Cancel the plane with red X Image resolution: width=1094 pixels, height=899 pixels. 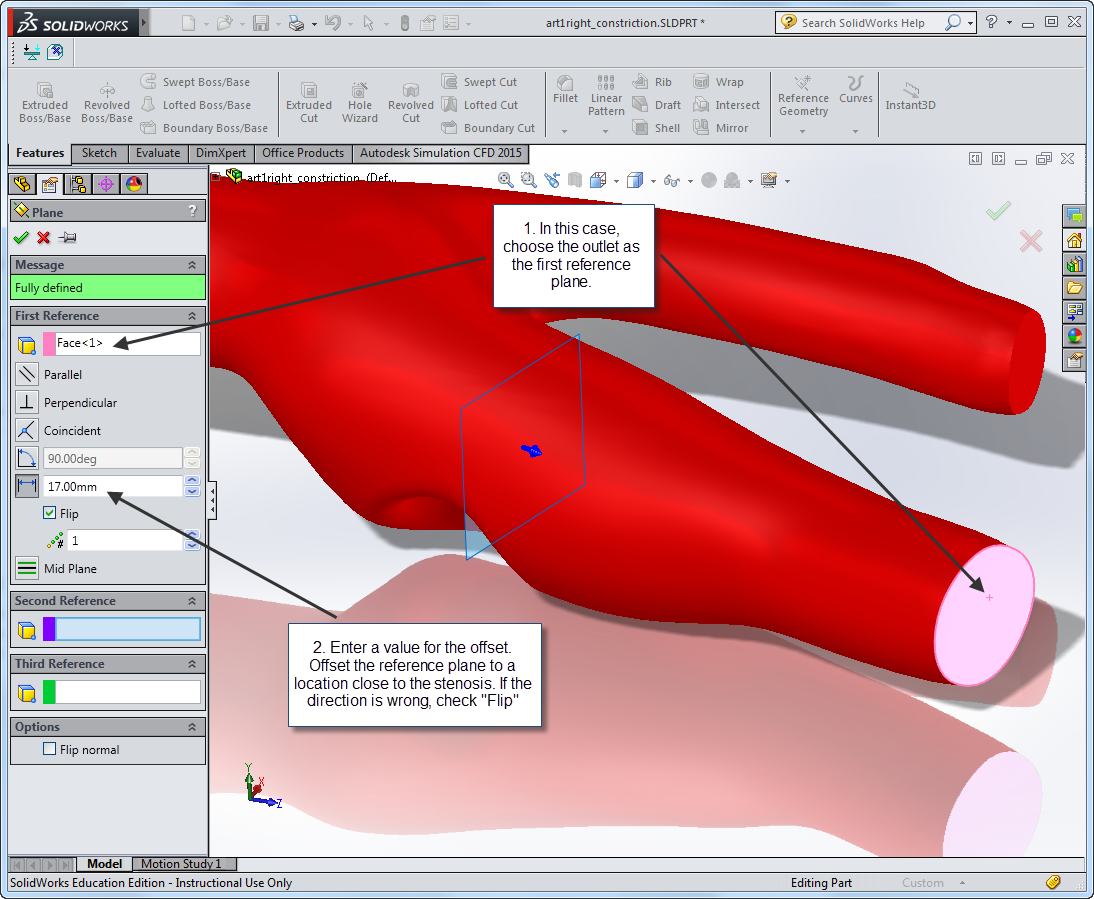coord(44,238)
